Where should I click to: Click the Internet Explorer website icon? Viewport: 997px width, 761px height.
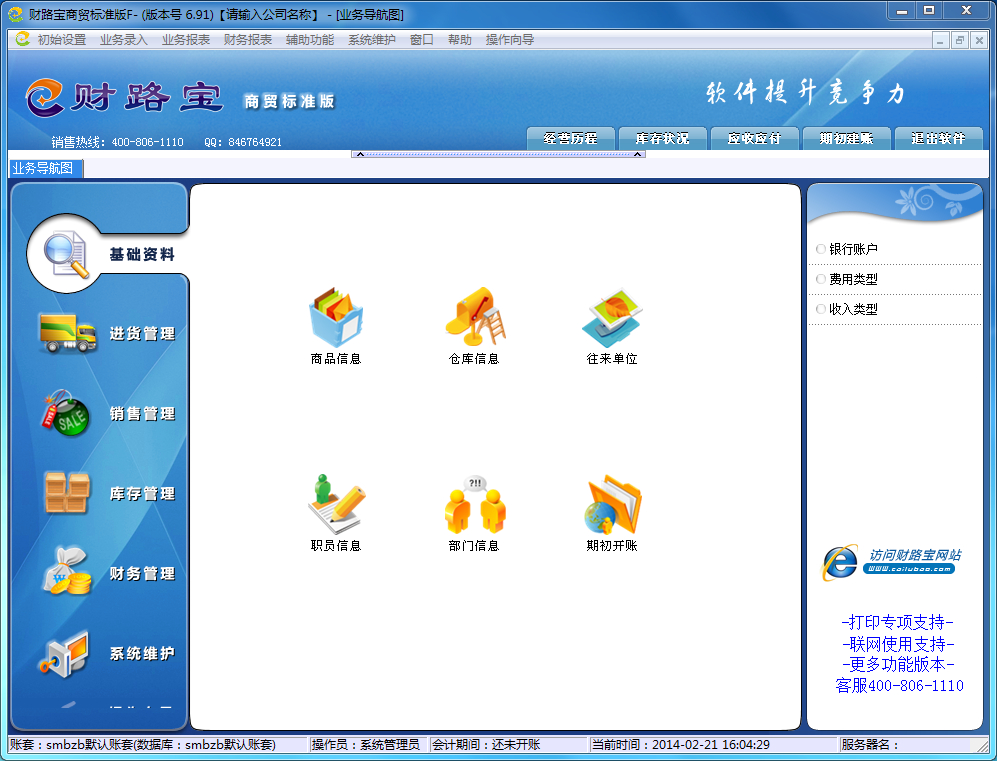point(840,562)
